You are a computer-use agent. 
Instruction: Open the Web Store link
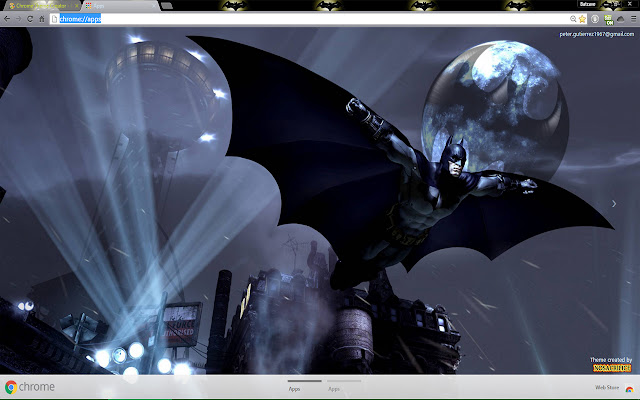click(x=607, y=387)
